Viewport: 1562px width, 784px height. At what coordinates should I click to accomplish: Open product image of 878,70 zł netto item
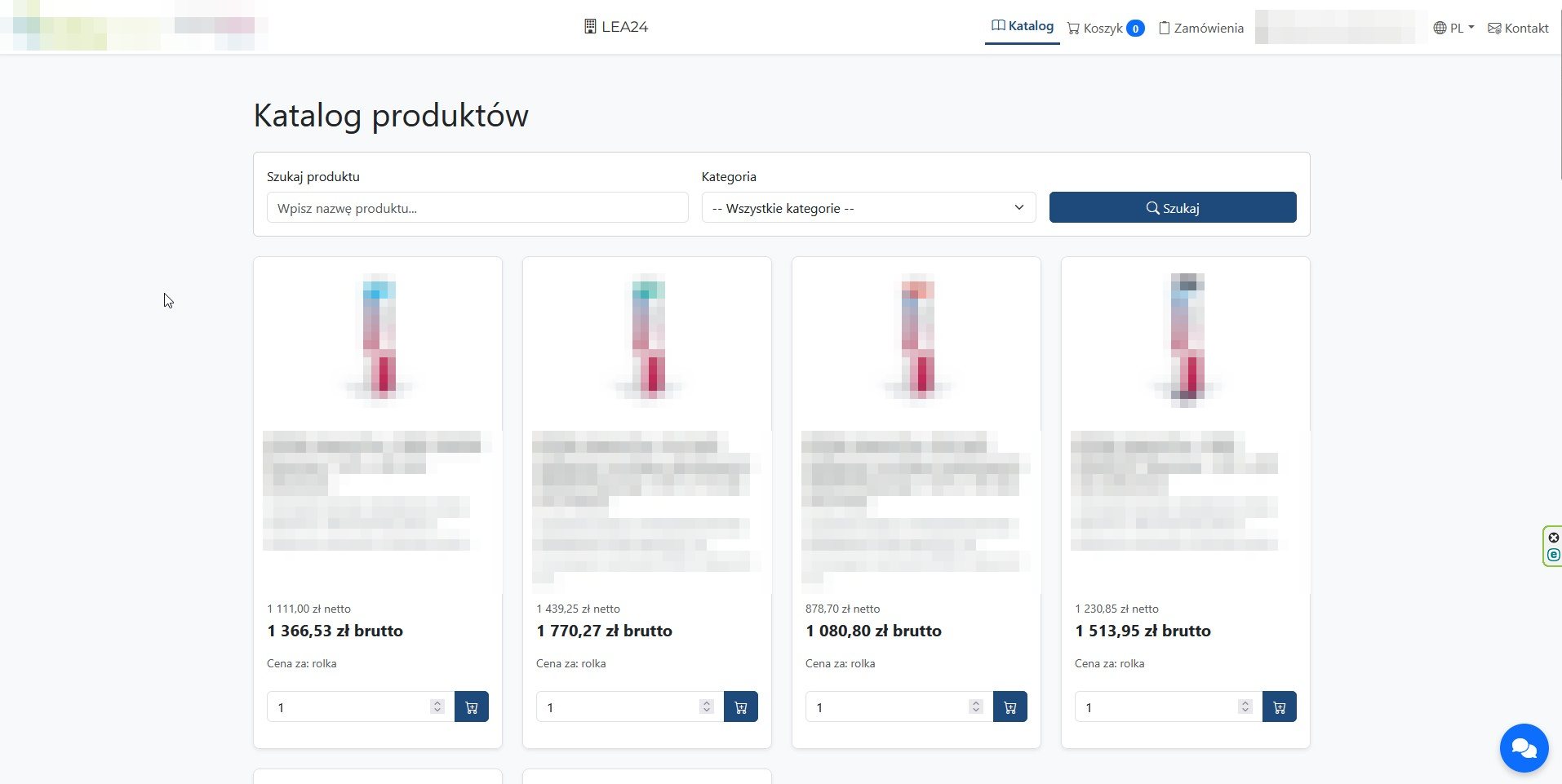(917, 340)
